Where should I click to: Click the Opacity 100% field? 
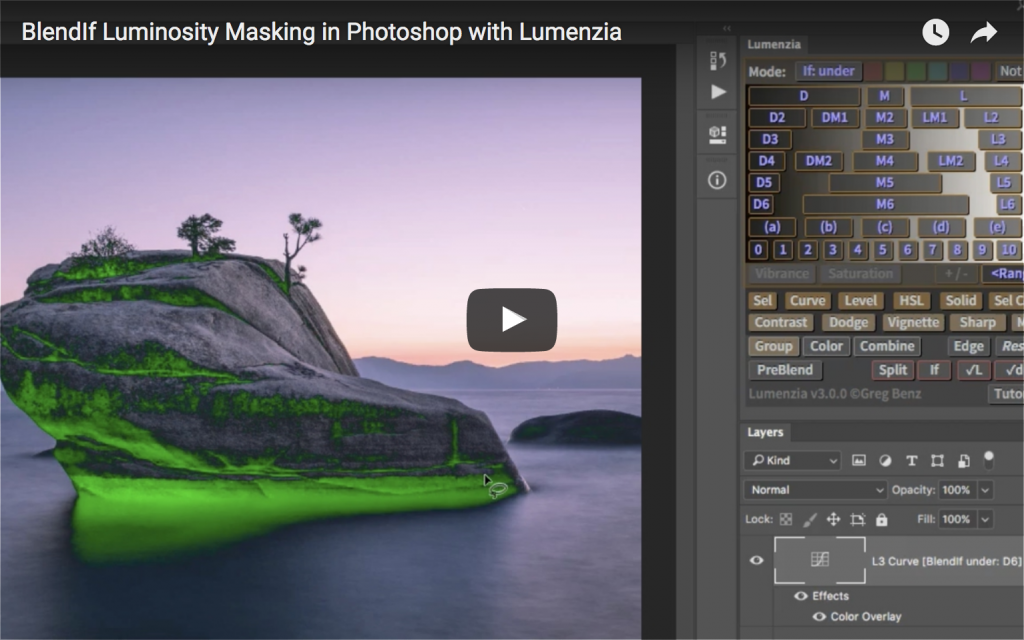coord(957,490)
